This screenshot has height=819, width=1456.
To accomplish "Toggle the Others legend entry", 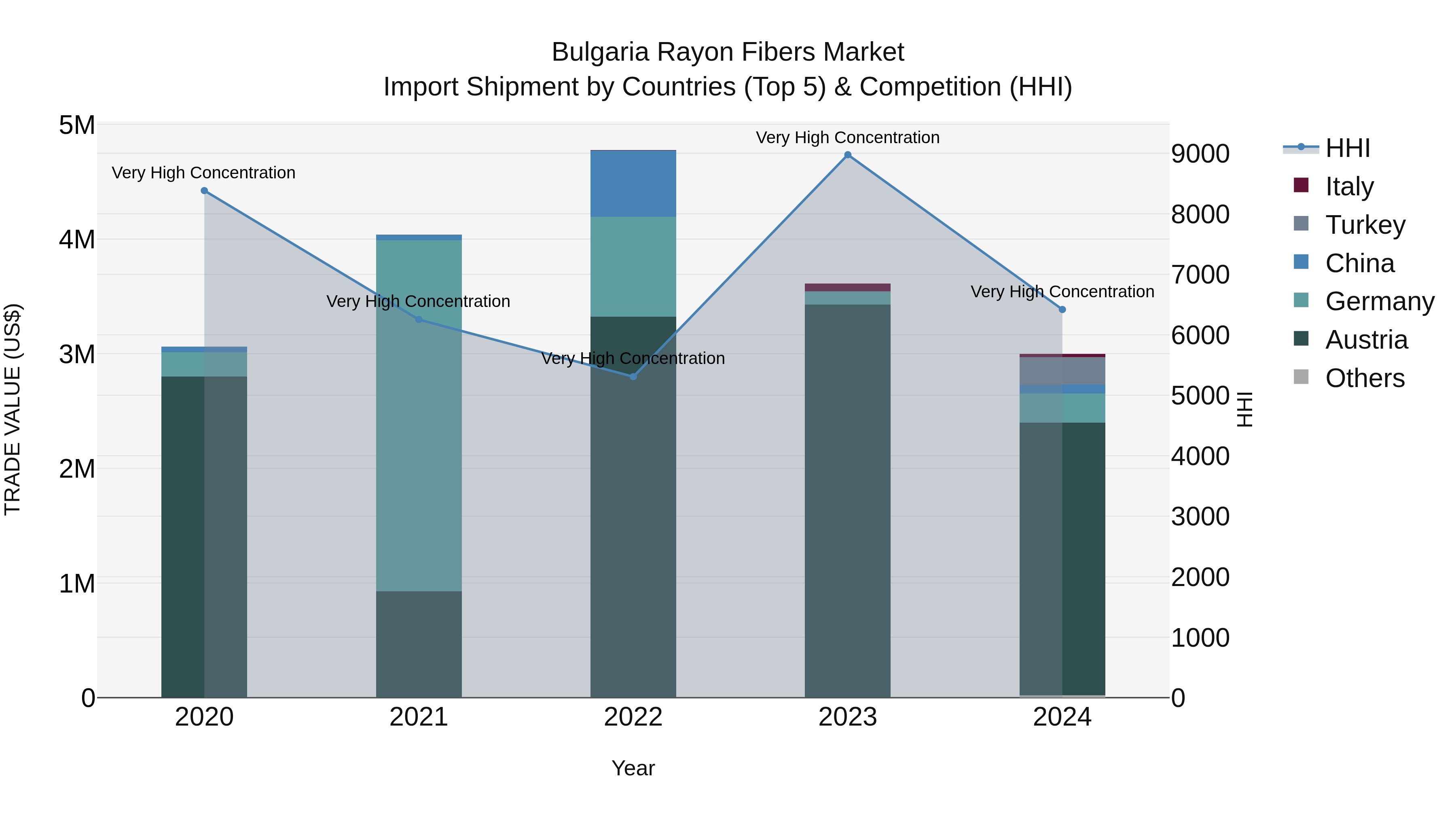I will (1349, 378).
